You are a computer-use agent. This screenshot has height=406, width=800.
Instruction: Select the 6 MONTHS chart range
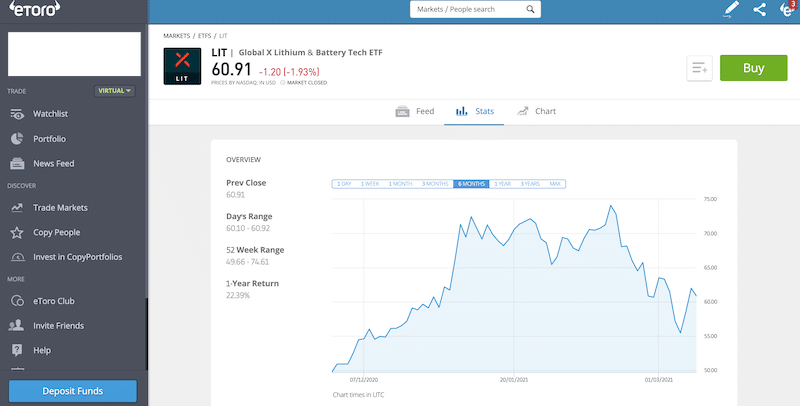pos(471,184)
